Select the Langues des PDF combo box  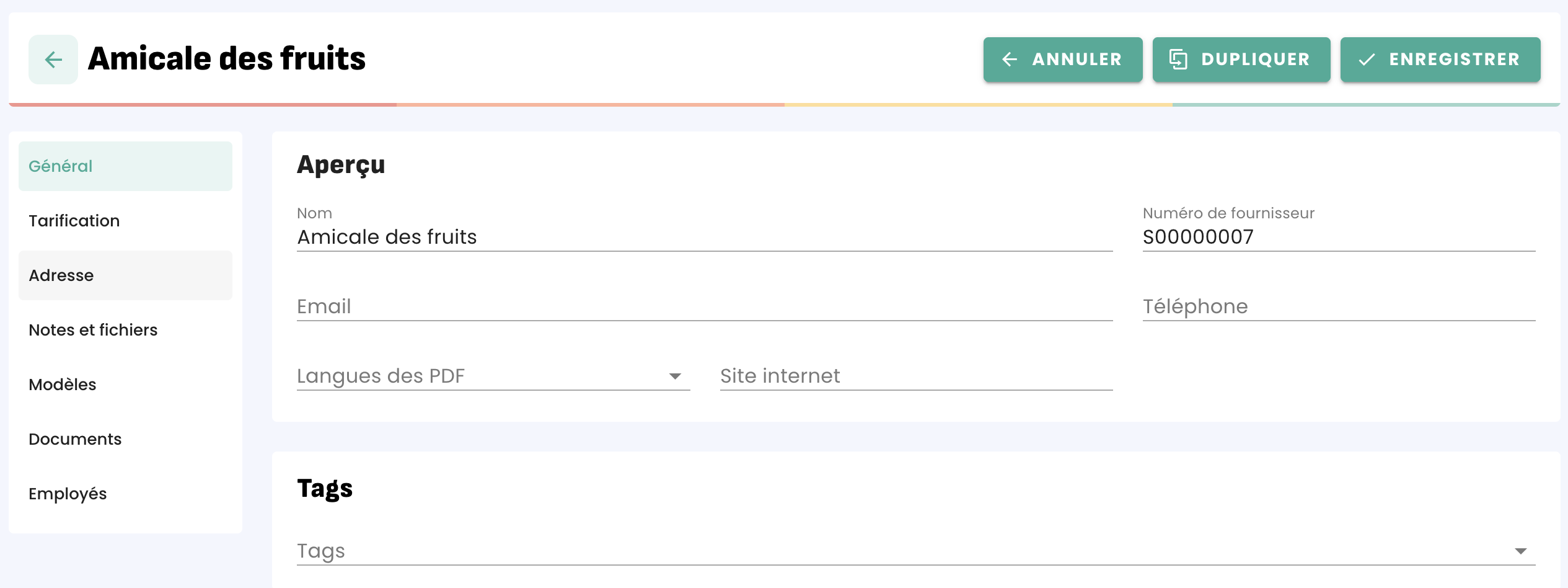coord(493,376)
